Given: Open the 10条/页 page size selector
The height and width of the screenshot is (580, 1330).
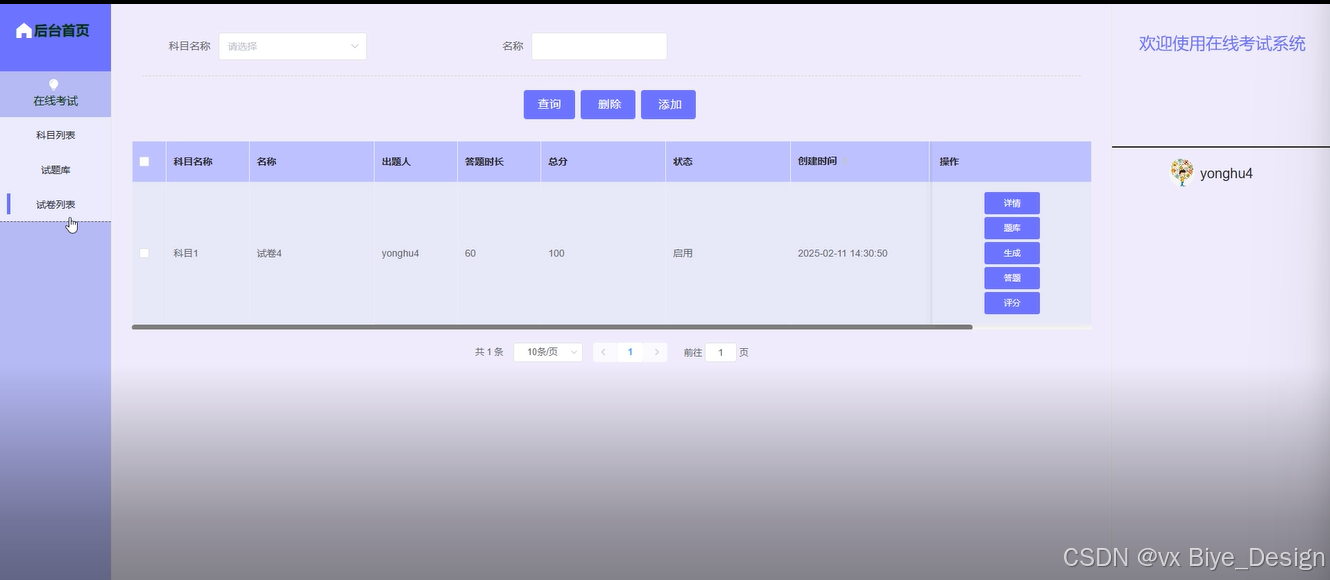Looking at the screenshot, I should pos(547,352).
